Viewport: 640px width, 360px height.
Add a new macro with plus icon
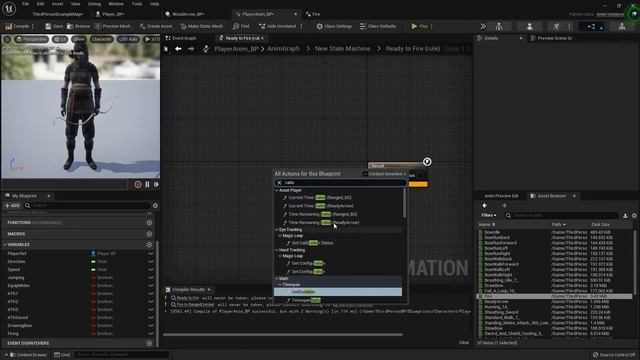tap(149, 234)
